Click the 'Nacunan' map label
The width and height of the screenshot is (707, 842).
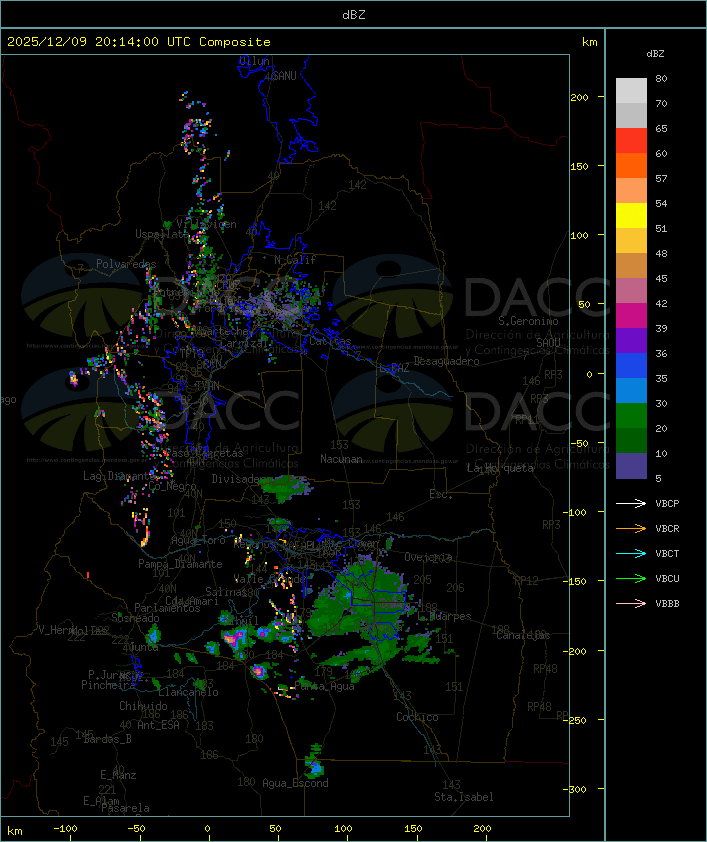pyautogui.click(x=341, y=459)
